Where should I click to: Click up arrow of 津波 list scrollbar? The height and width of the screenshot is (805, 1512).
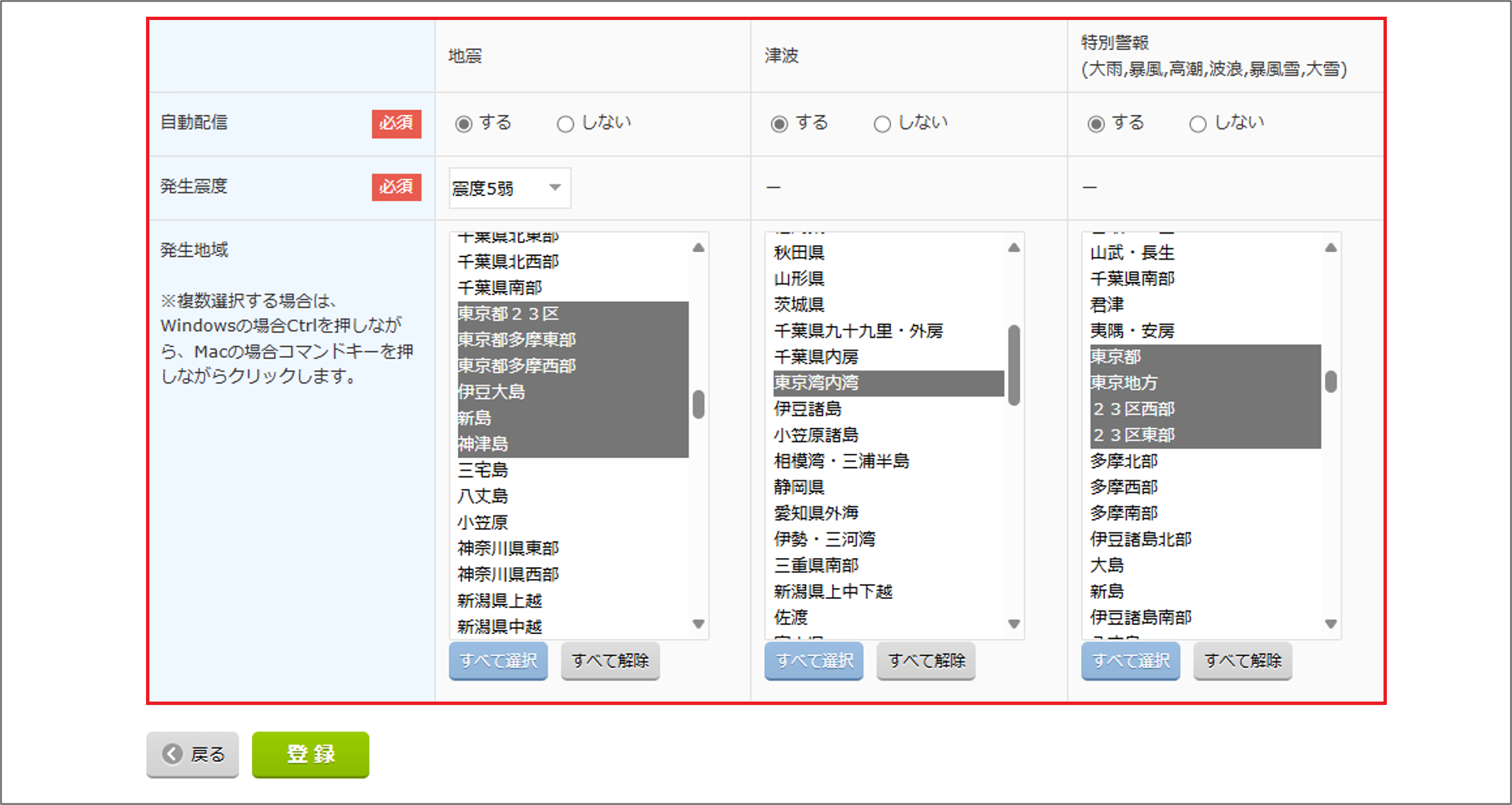(x=1014, y=248)
